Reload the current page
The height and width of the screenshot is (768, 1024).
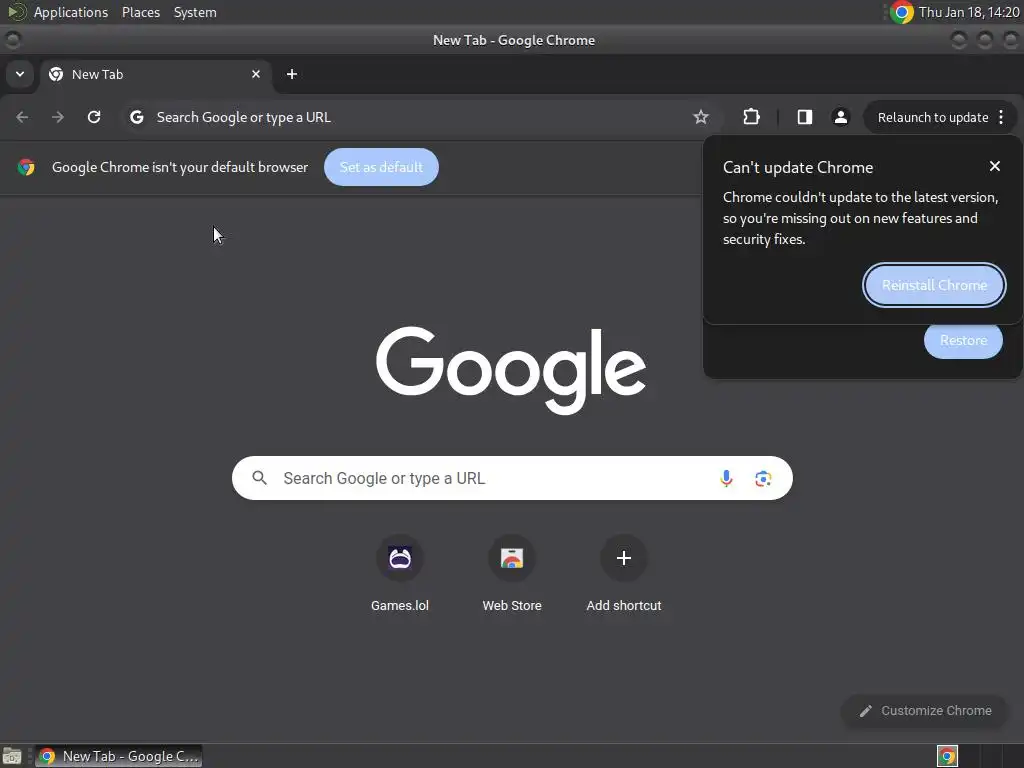tap(94, 117)
